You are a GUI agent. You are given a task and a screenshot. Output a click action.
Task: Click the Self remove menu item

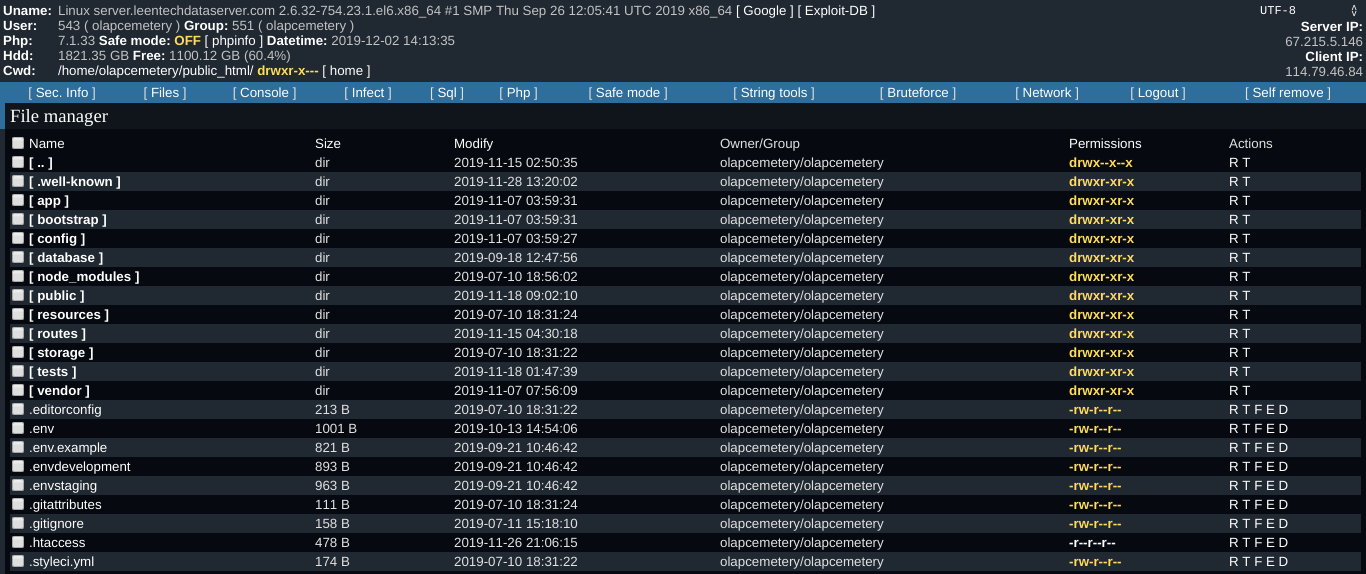(x=1288, y=92)
